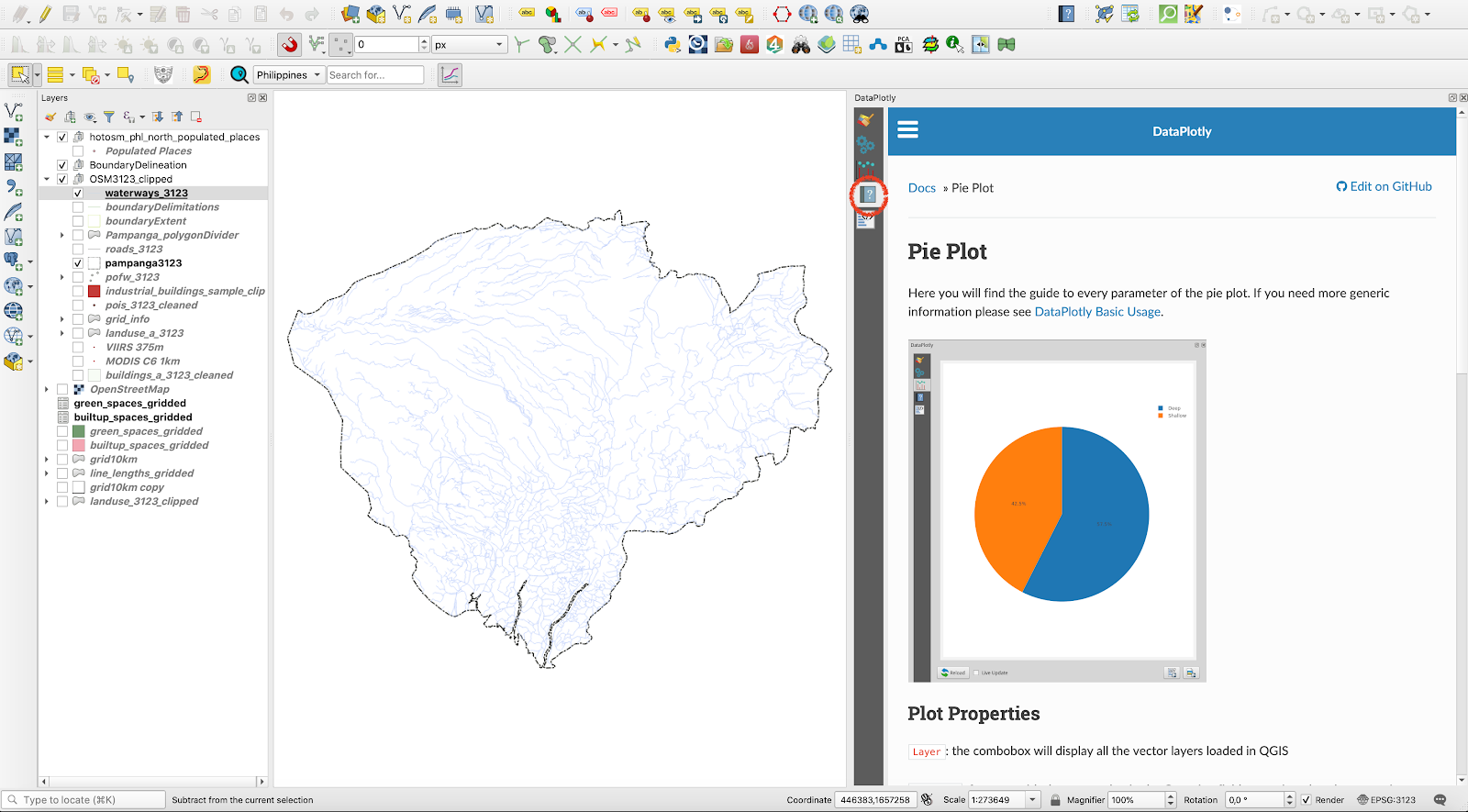
Task: Follow the DataPlotly Basic Usage link
Action: pos(1097,312)
